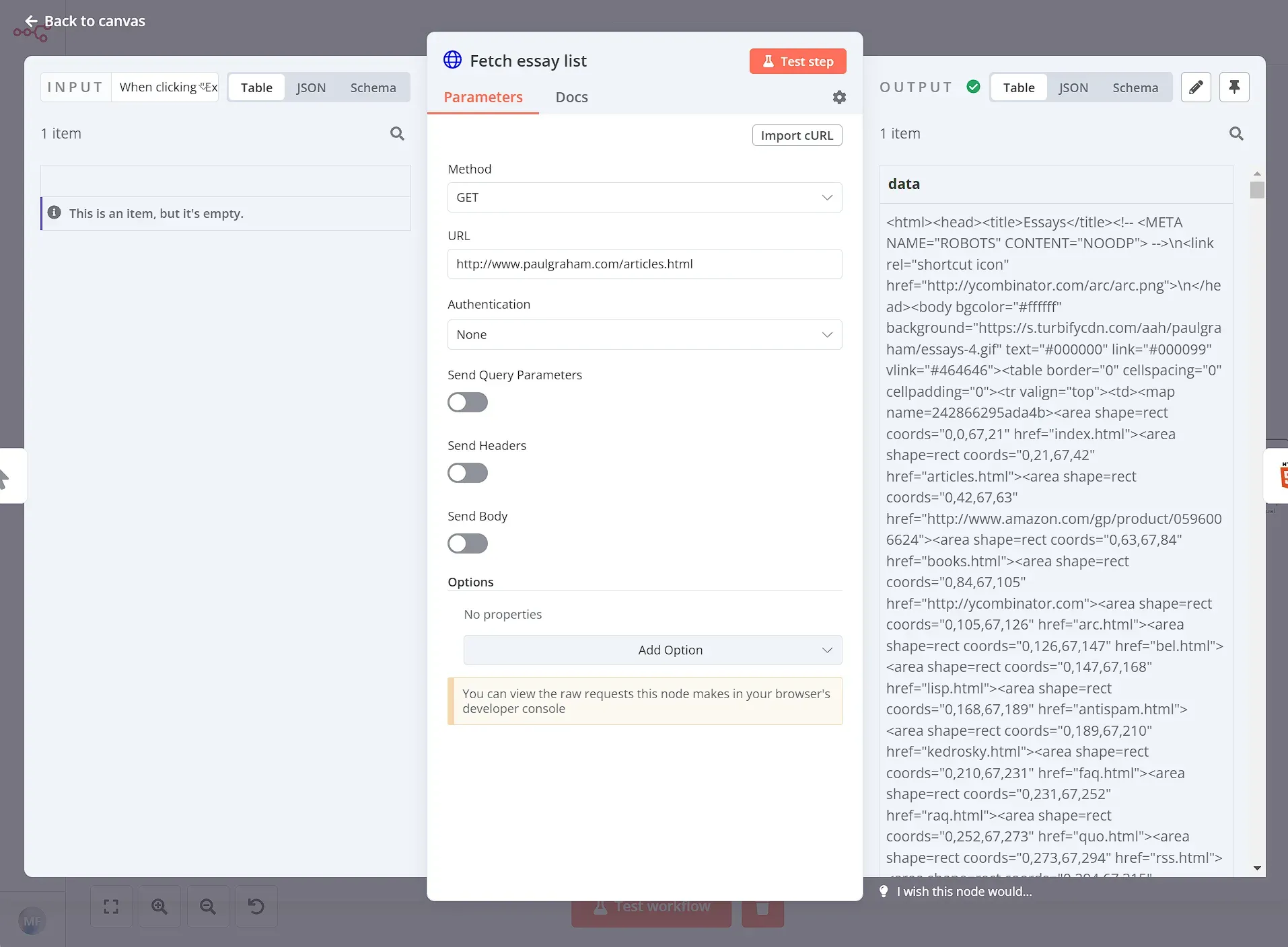Click the Test step button
The image size is (1288, 947).
tap(797, 61)
